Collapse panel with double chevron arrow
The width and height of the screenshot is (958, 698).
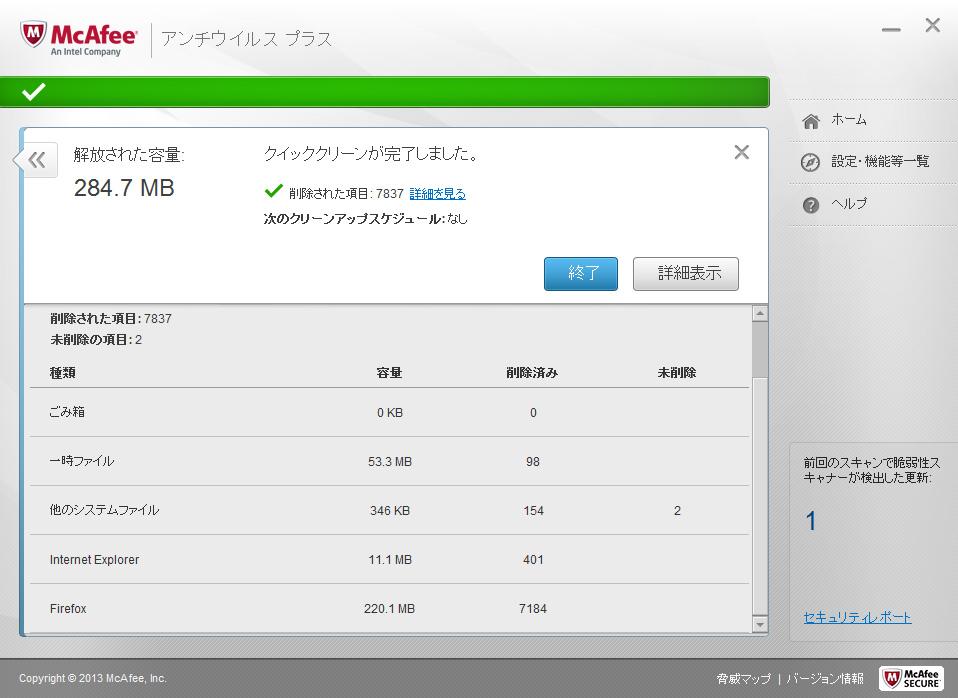click(37, 160)
